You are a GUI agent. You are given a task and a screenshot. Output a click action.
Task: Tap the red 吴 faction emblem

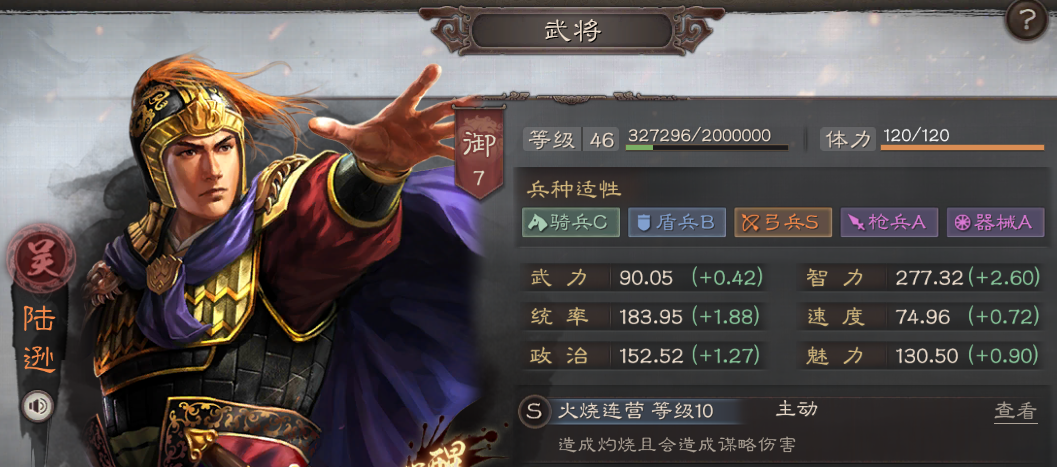[x=41, y=258]
